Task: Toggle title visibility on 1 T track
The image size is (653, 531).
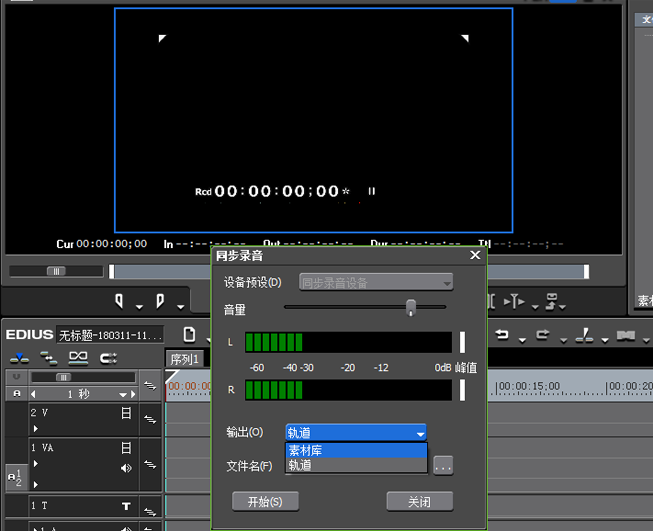Action: pos(126,506)
